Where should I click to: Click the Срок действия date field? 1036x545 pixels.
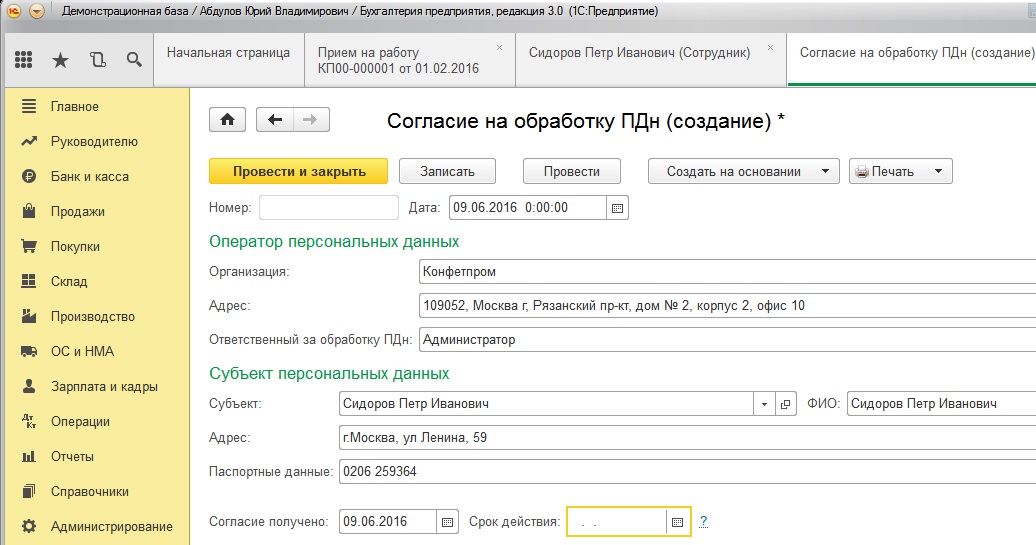[x=616, y=522]
